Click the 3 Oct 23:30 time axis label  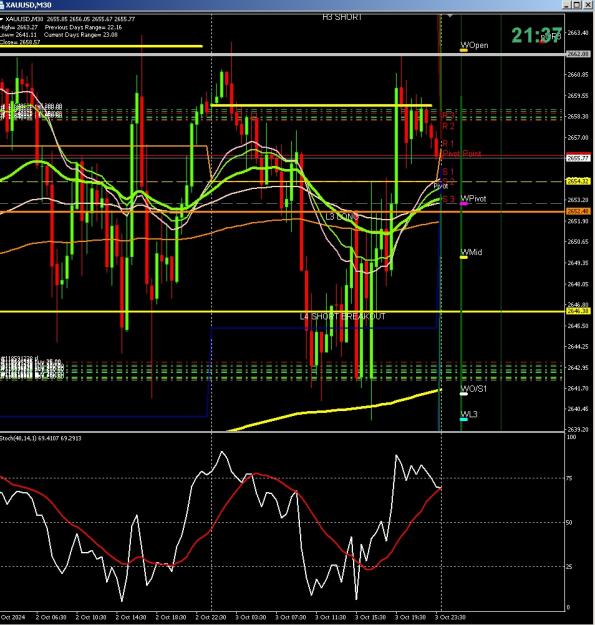pos(450,617)
